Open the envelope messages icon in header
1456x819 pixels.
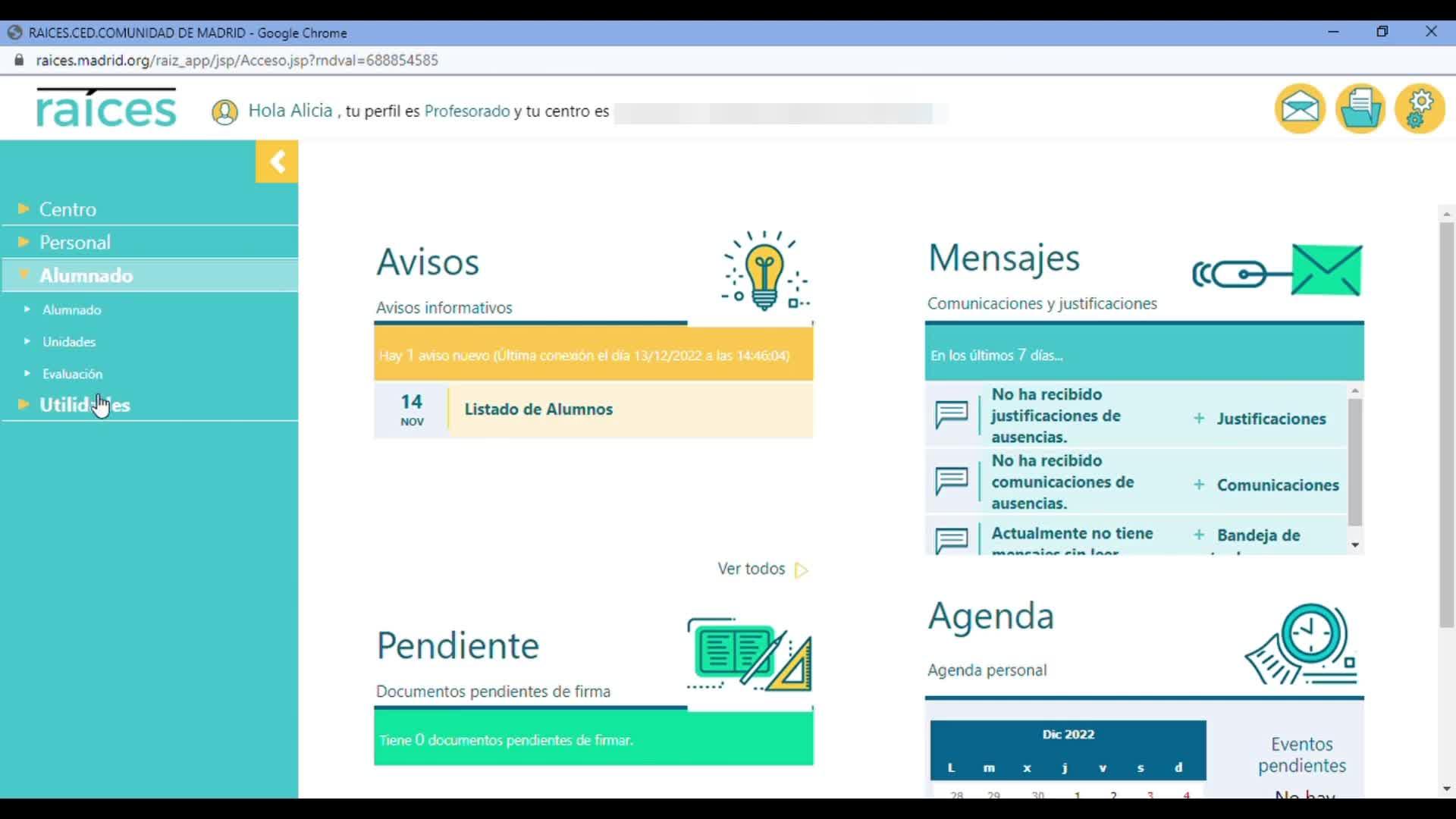click(1300, 109)
